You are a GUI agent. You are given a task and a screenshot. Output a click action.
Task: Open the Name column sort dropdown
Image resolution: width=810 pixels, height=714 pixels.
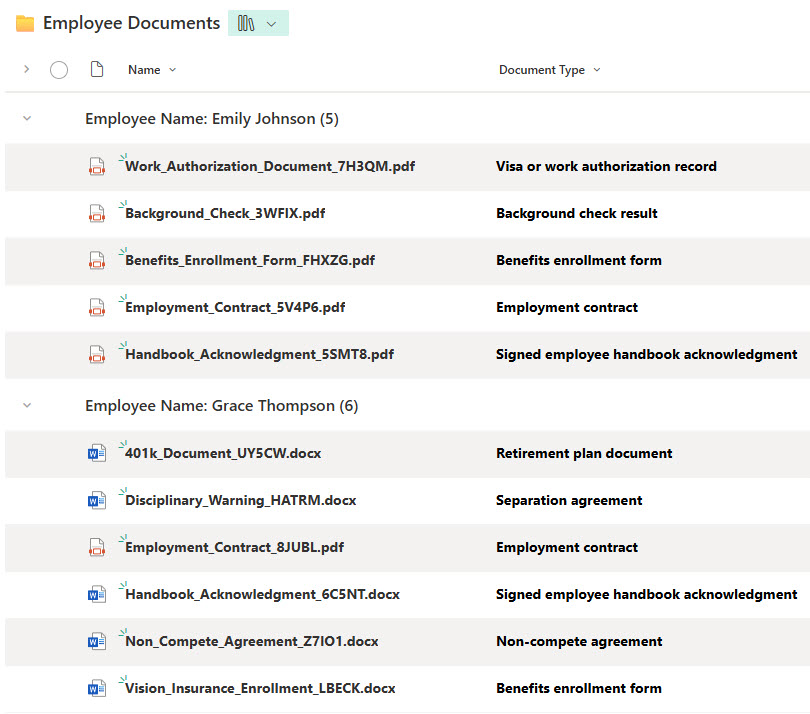coord(173,70)
